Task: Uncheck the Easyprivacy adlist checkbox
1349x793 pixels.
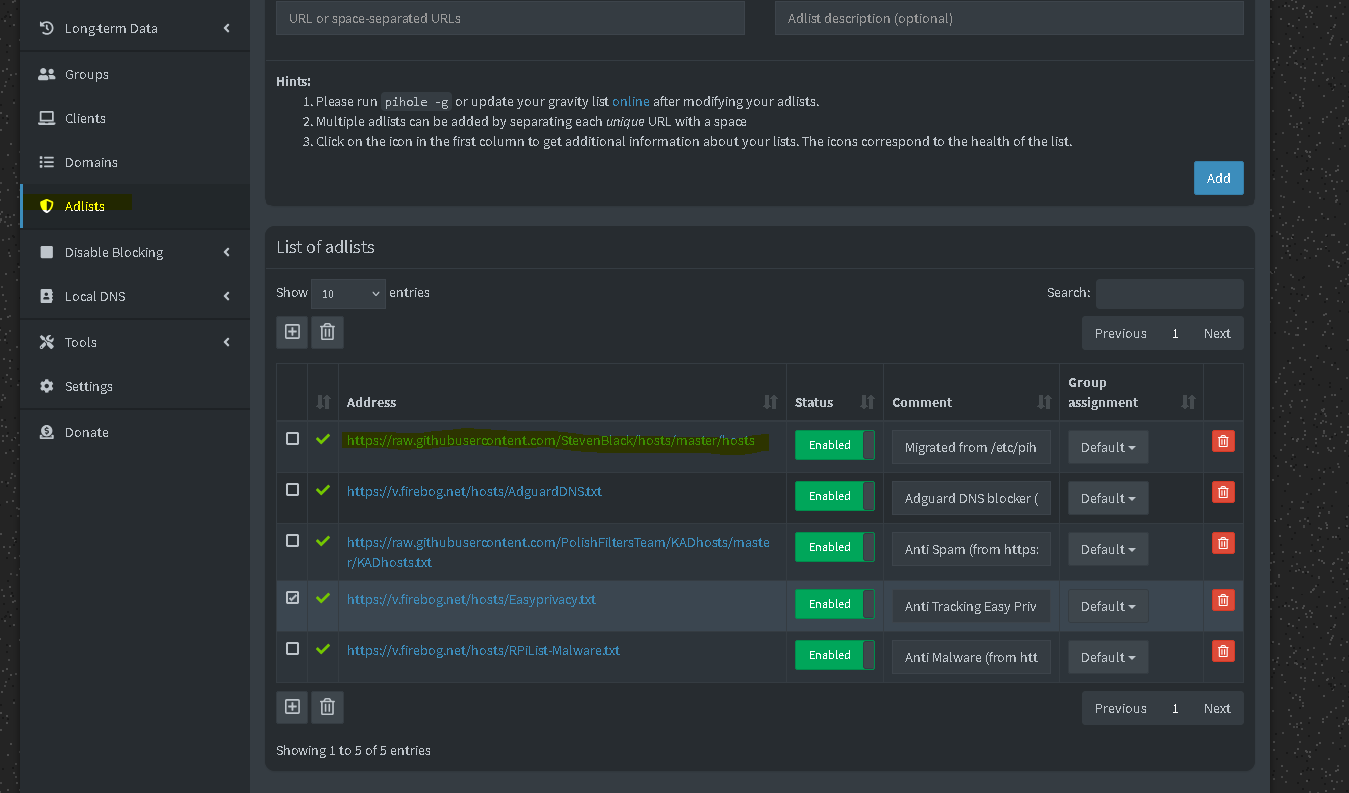Action: coord(292,598)
